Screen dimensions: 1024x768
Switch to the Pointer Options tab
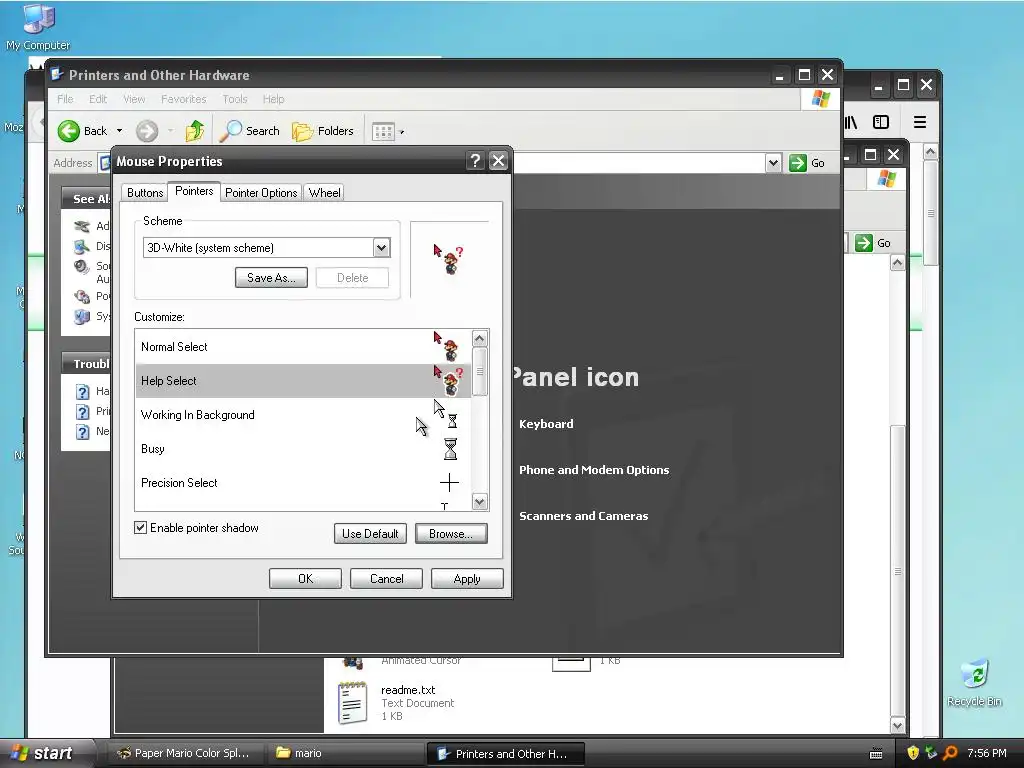pos(261,193)
